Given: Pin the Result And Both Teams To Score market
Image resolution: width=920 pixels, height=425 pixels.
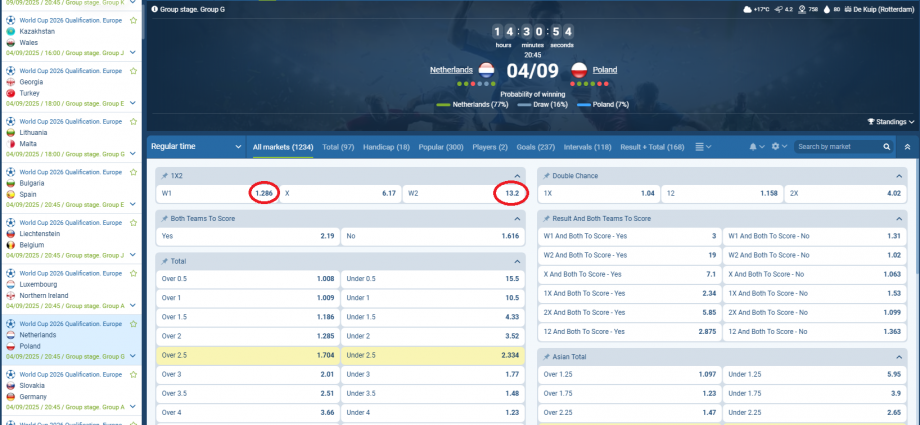Looking at the screenshot, I should pyautogui.click(x=547, y=219).
